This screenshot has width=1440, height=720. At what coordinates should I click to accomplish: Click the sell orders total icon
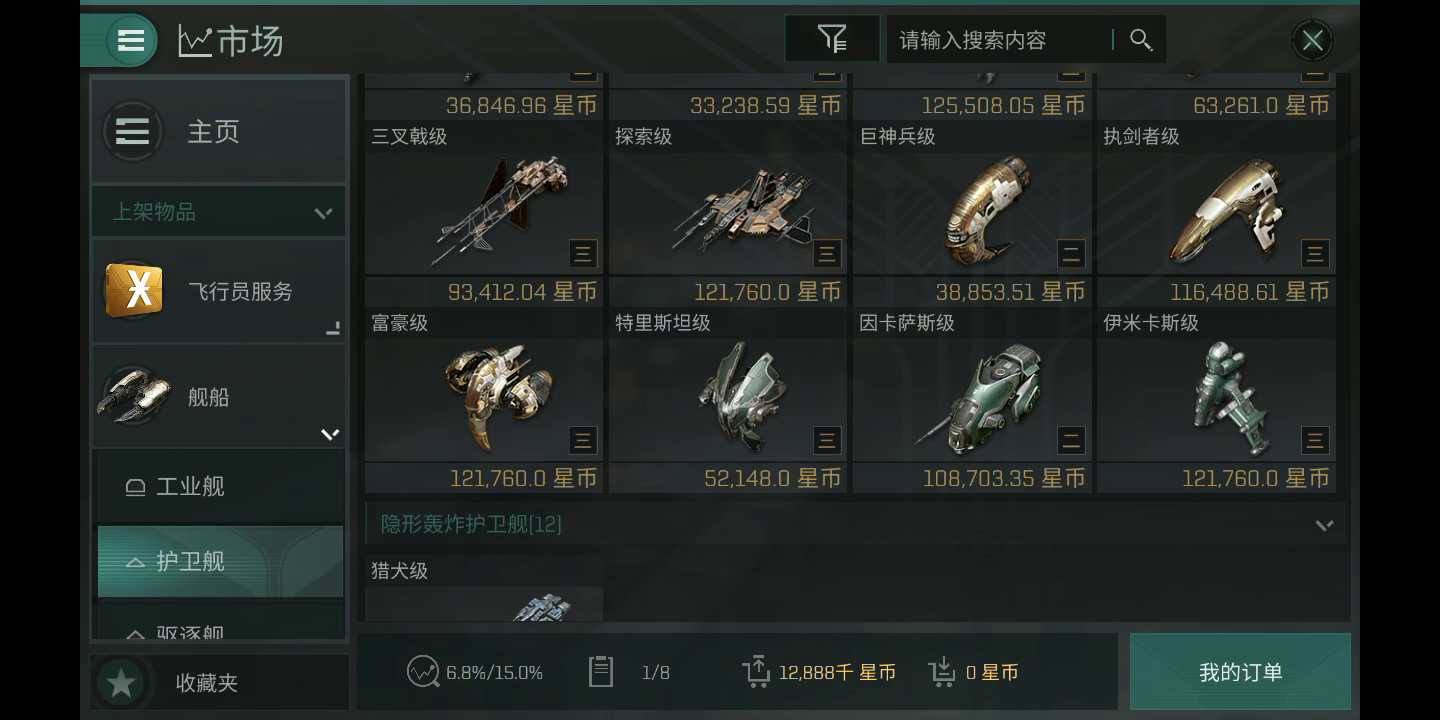pyautogui.click(x=757, y=672)
